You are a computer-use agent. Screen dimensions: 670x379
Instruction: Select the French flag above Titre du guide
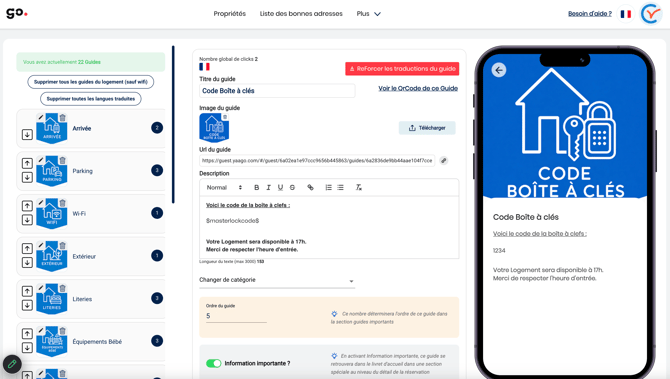coord(204,67)
